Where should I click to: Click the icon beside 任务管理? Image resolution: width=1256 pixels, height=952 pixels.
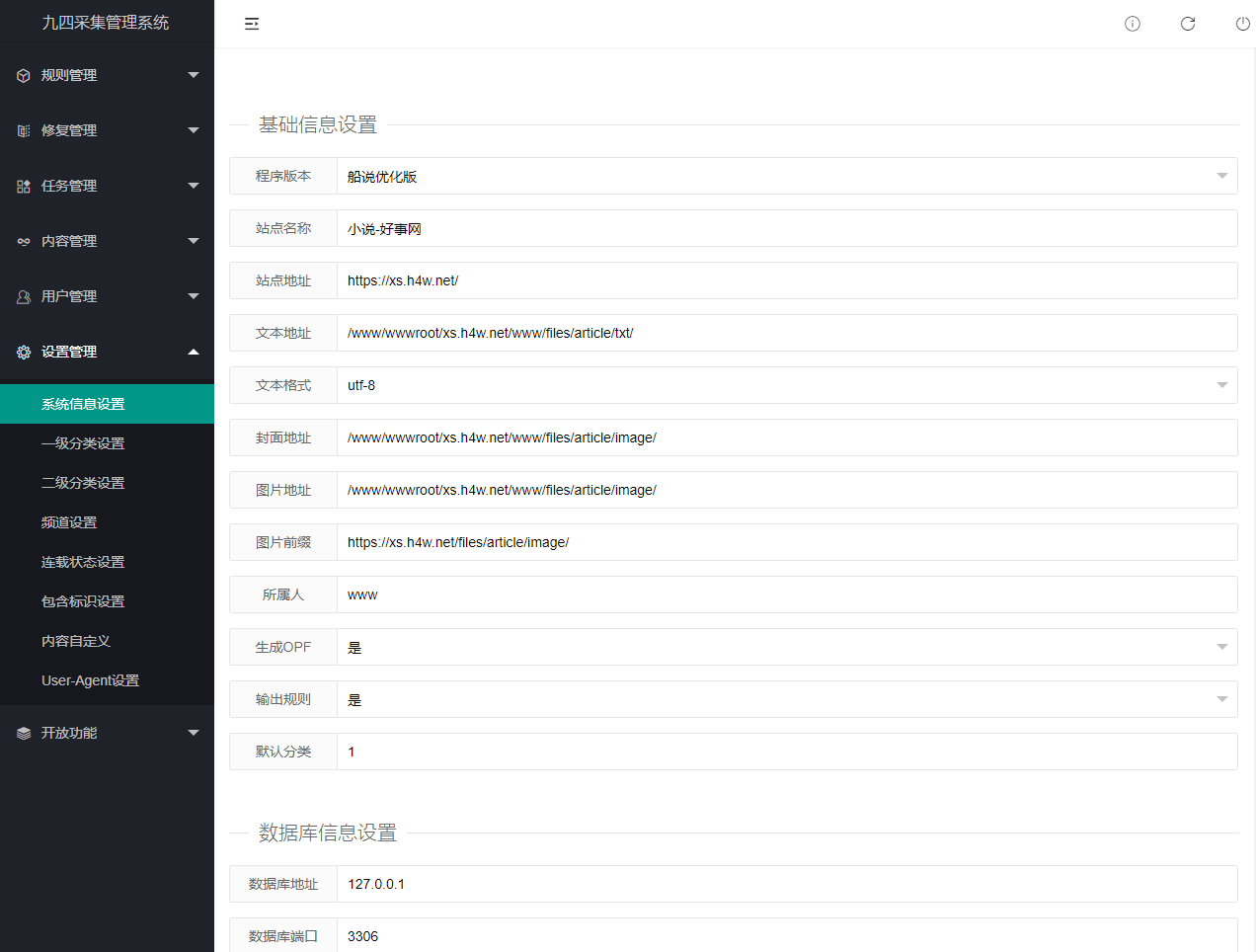(x=24, y=186)
